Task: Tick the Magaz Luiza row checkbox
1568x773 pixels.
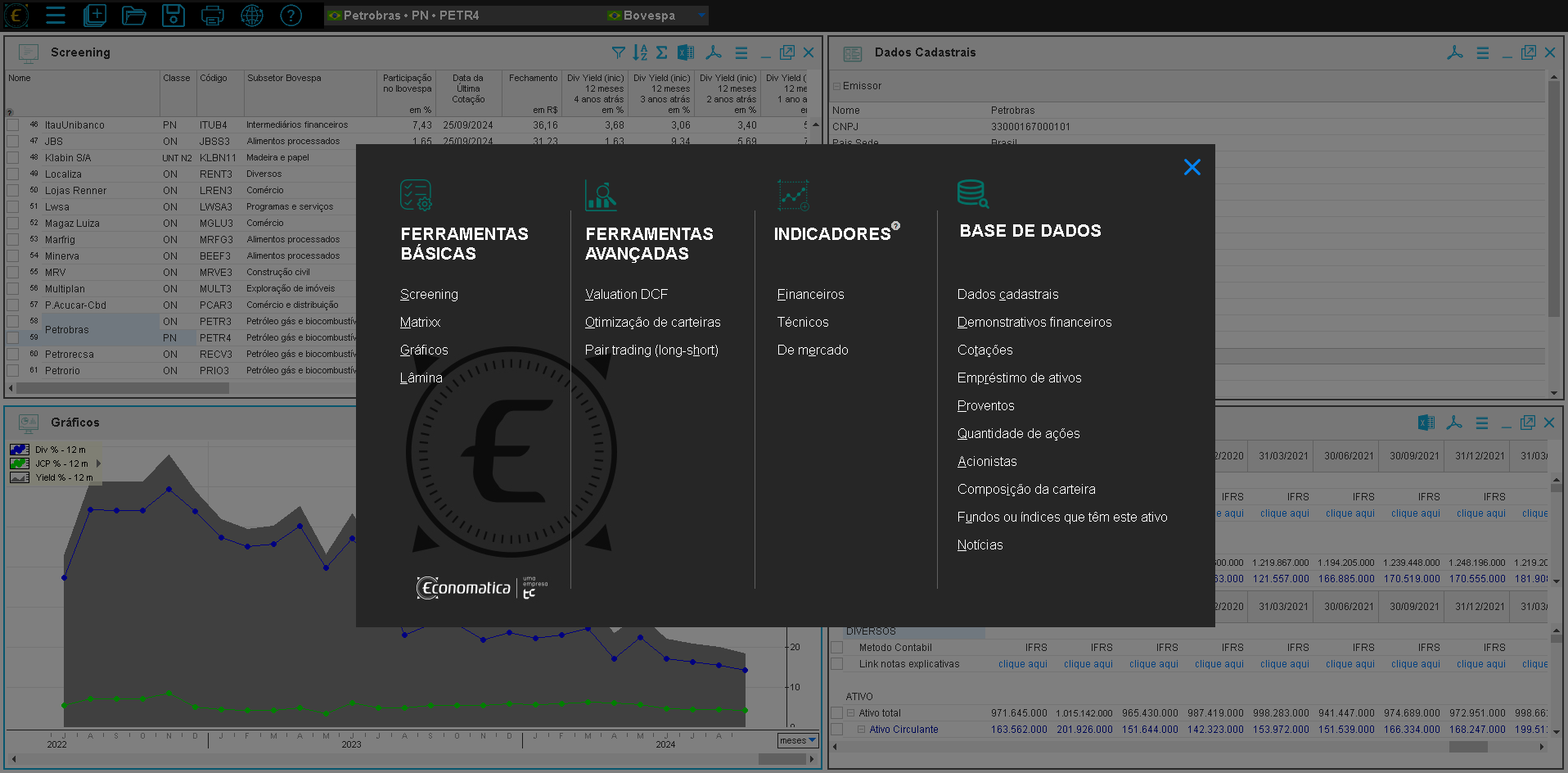Action: [x=13, y=224]
